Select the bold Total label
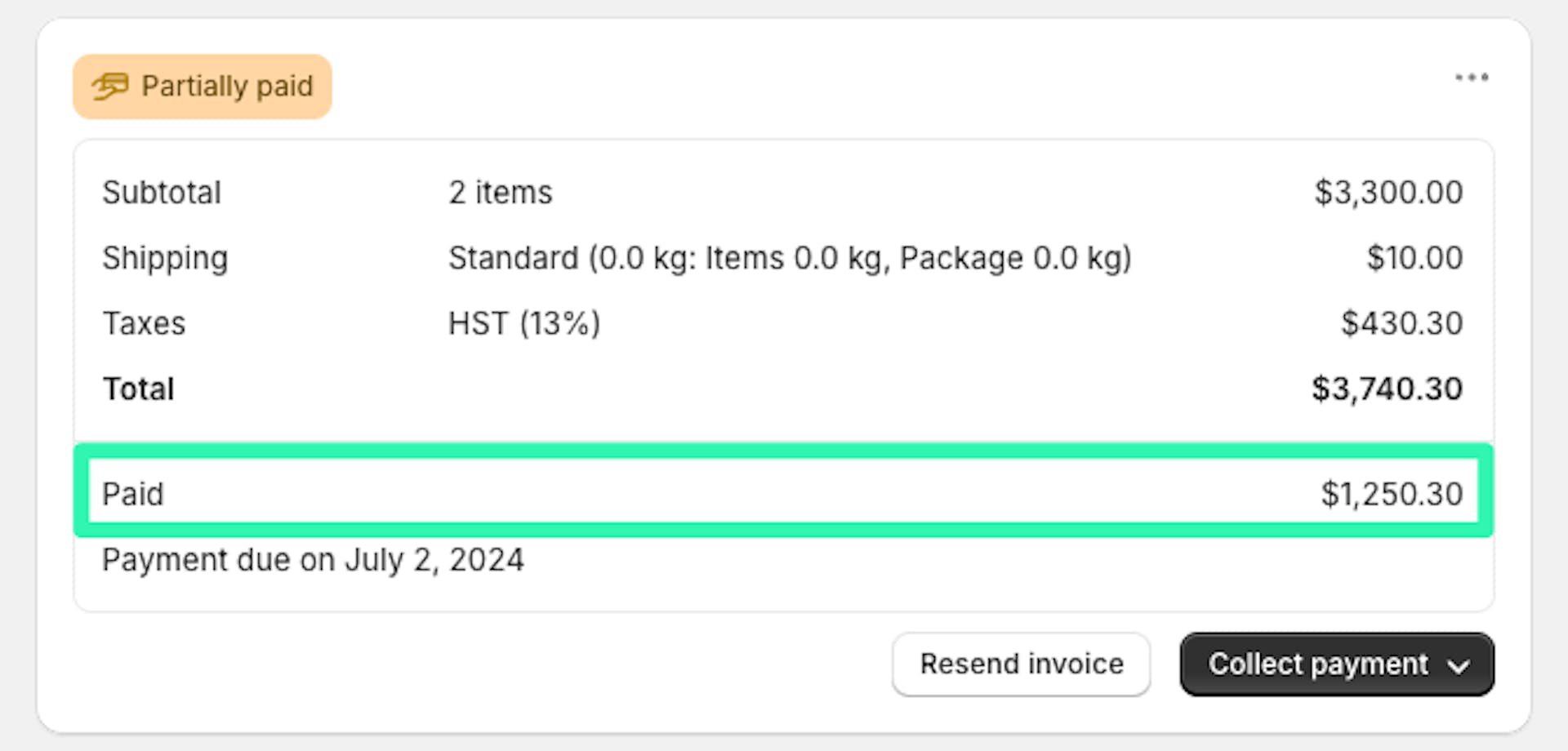 (x=138, y=389)
